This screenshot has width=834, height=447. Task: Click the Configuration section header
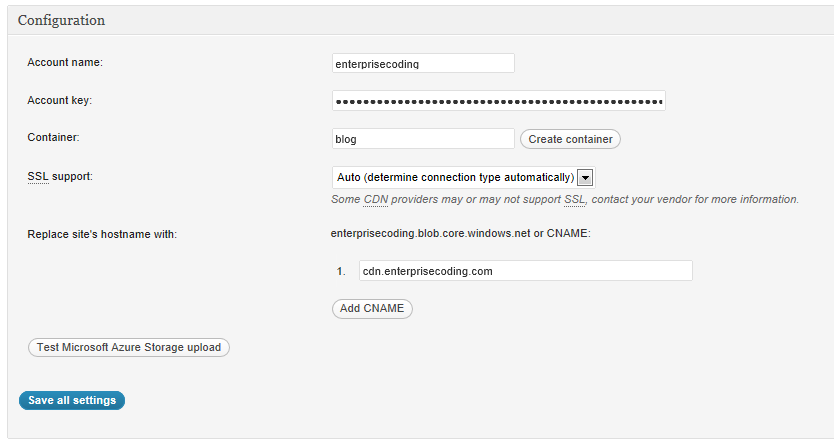click(61, 20)
